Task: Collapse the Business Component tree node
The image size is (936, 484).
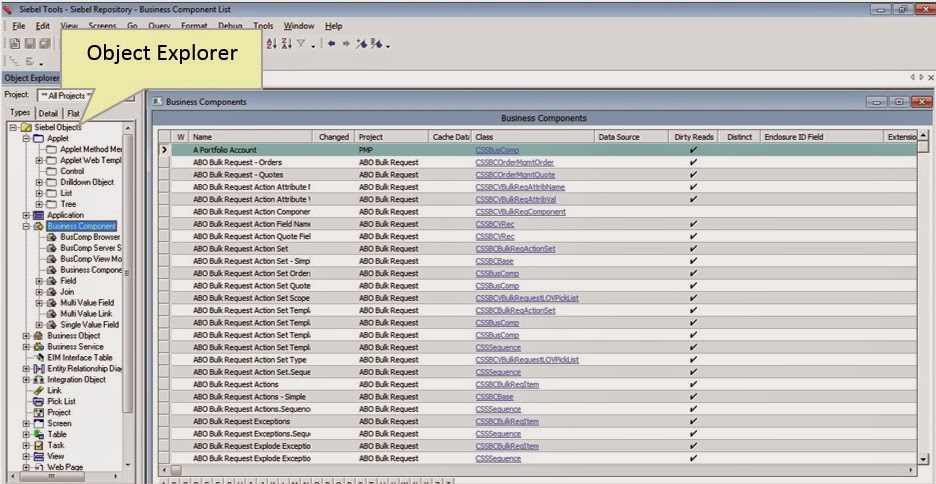Action: (26, 226)
